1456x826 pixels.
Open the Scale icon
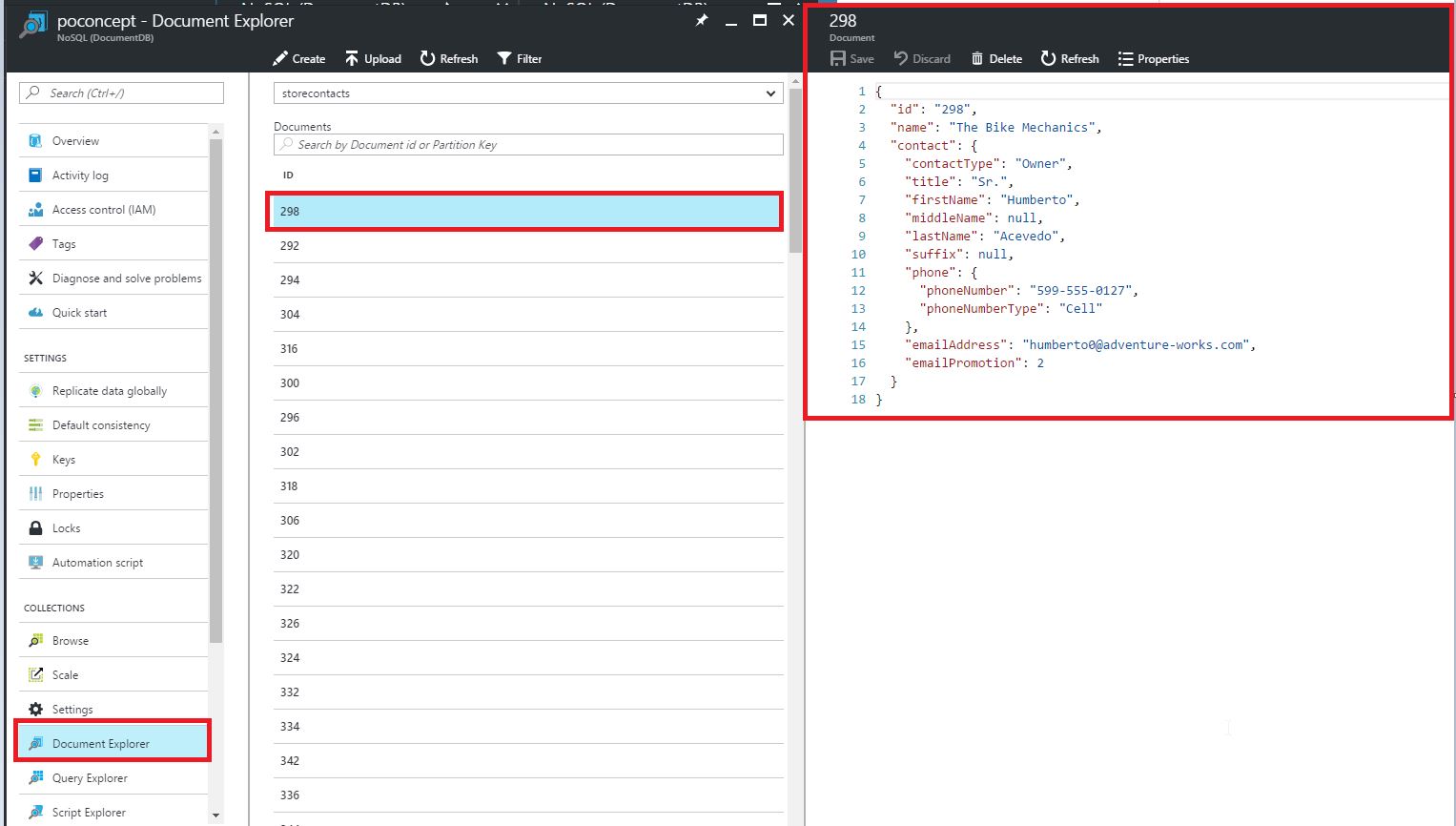[35, 675]
